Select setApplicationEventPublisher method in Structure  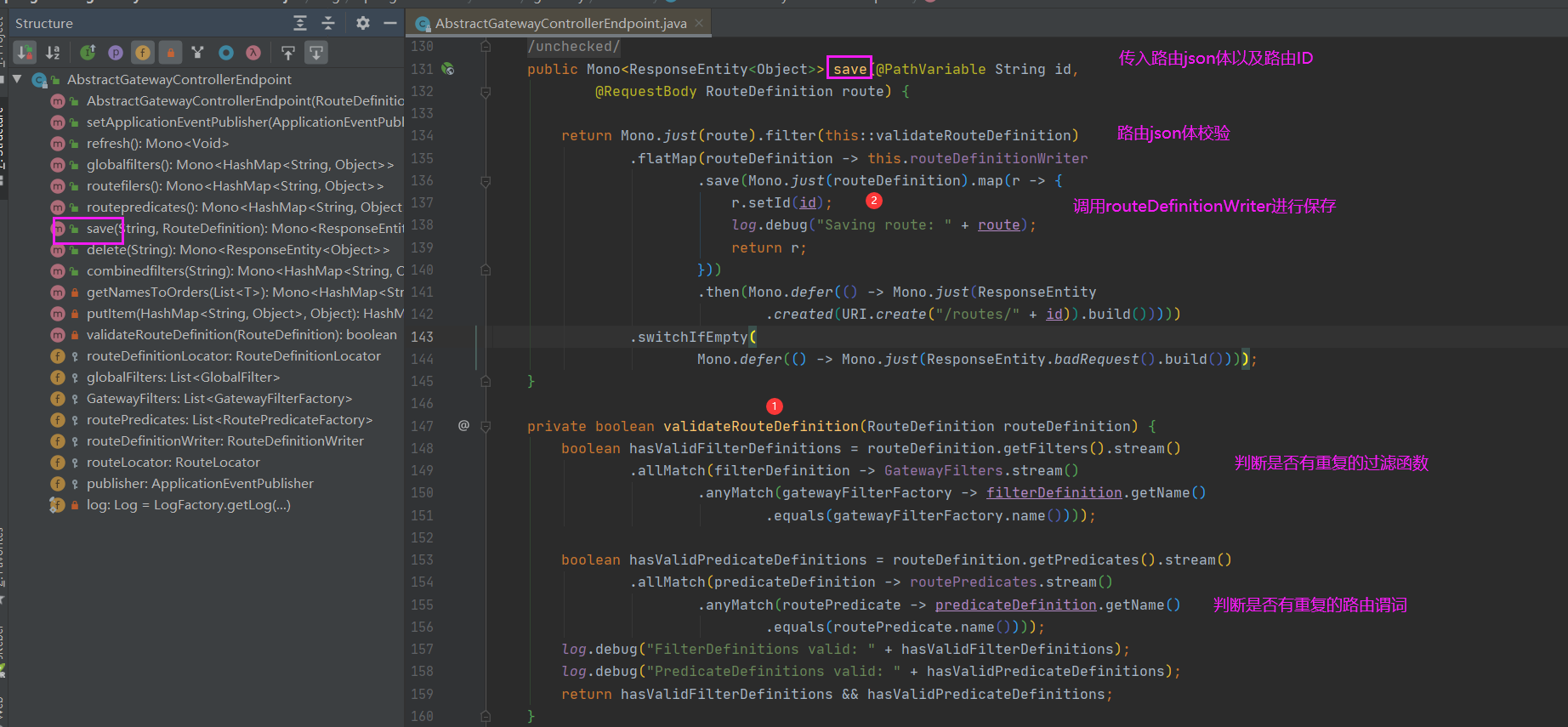coord(245,122)
